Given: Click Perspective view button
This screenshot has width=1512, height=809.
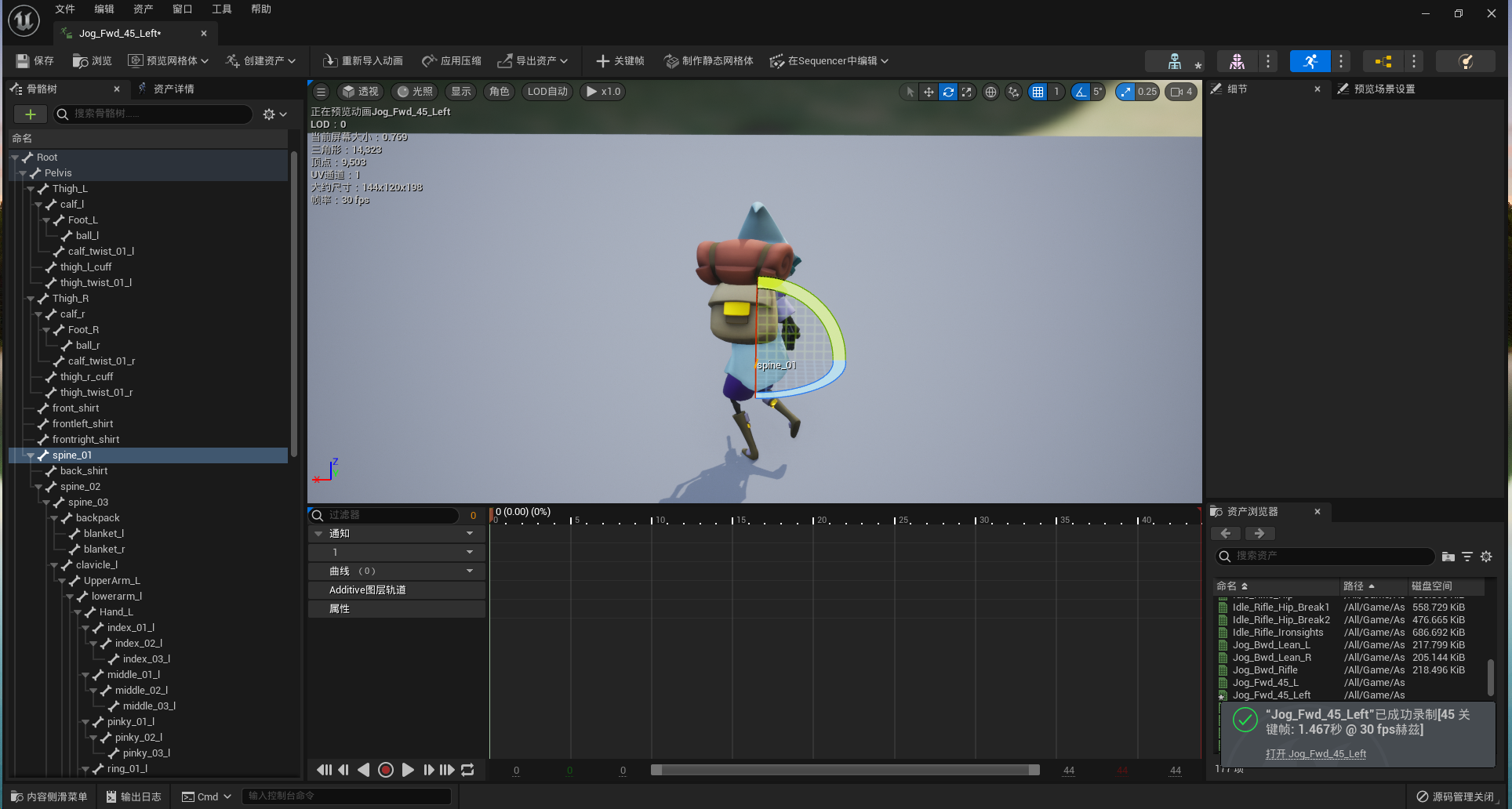Looking at the screenshot, I should pyautogui.click(x=361, y=92).
